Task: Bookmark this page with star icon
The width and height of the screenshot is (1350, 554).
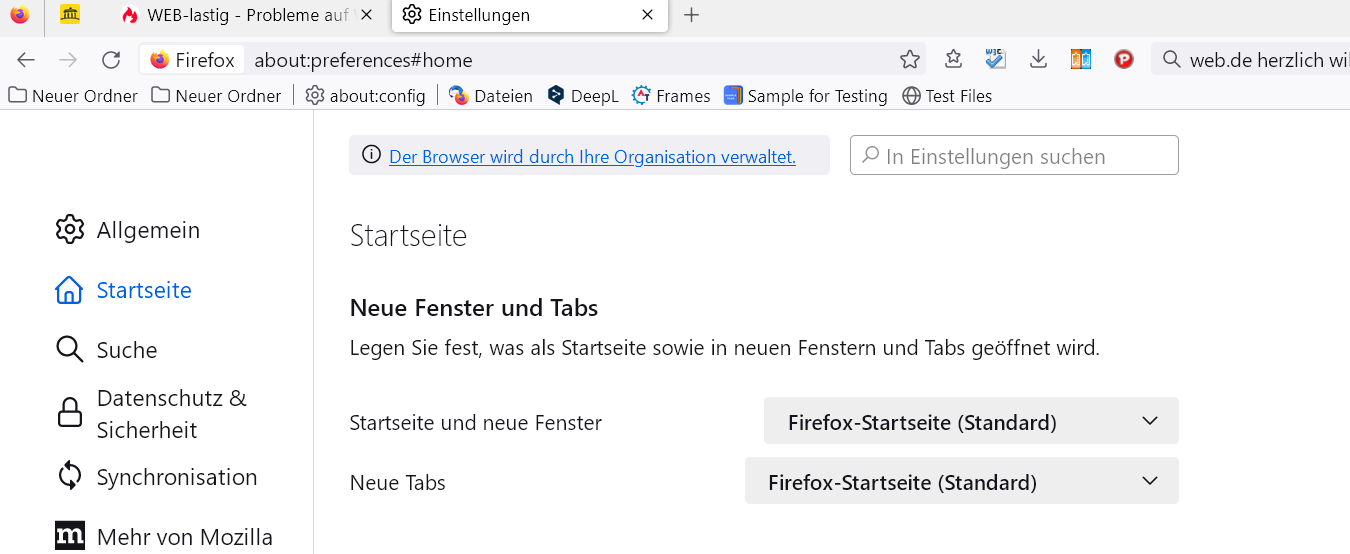Action: (909, 60)
